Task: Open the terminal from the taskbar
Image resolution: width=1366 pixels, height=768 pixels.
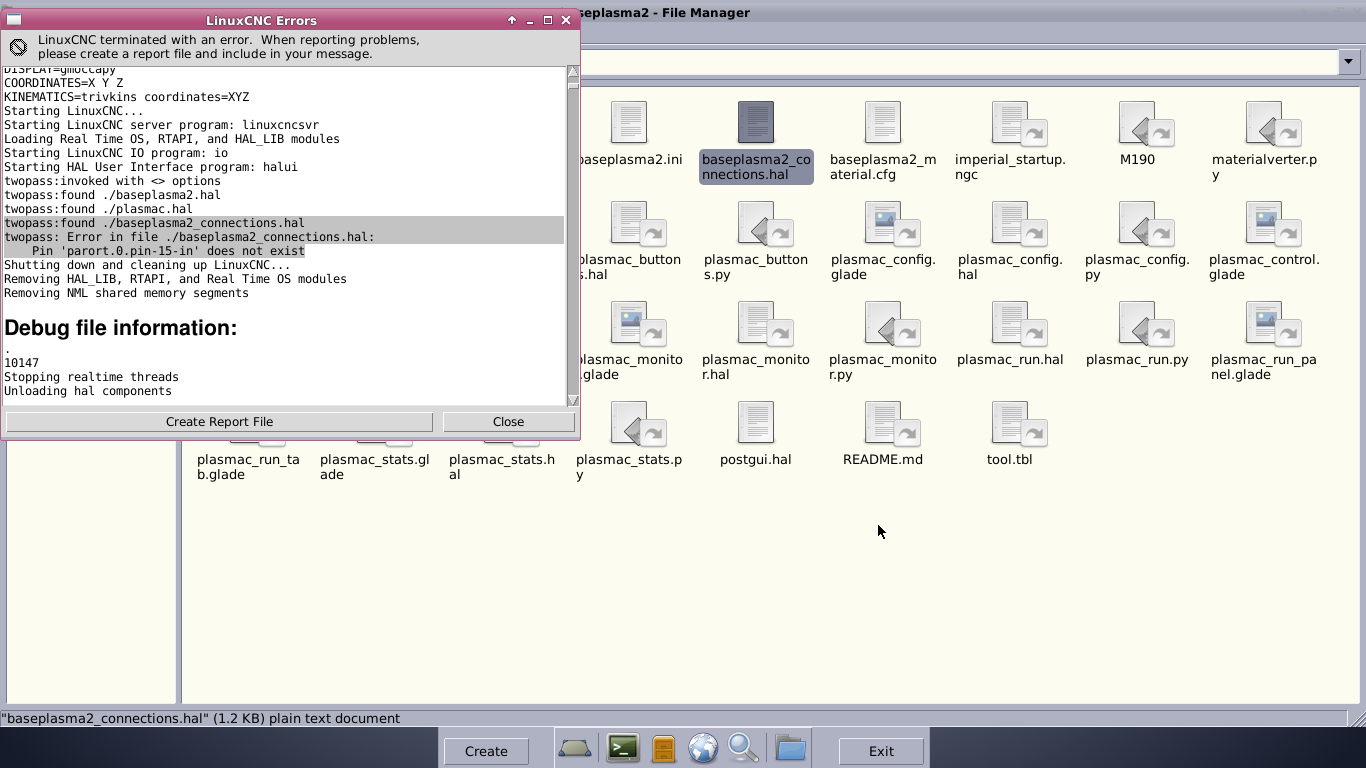Action: (623, 748)
